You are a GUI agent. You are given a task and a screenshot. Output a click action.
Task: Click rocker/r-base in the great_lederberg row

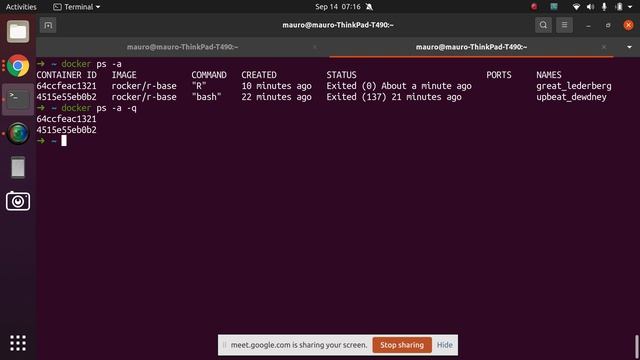[144, 86]
